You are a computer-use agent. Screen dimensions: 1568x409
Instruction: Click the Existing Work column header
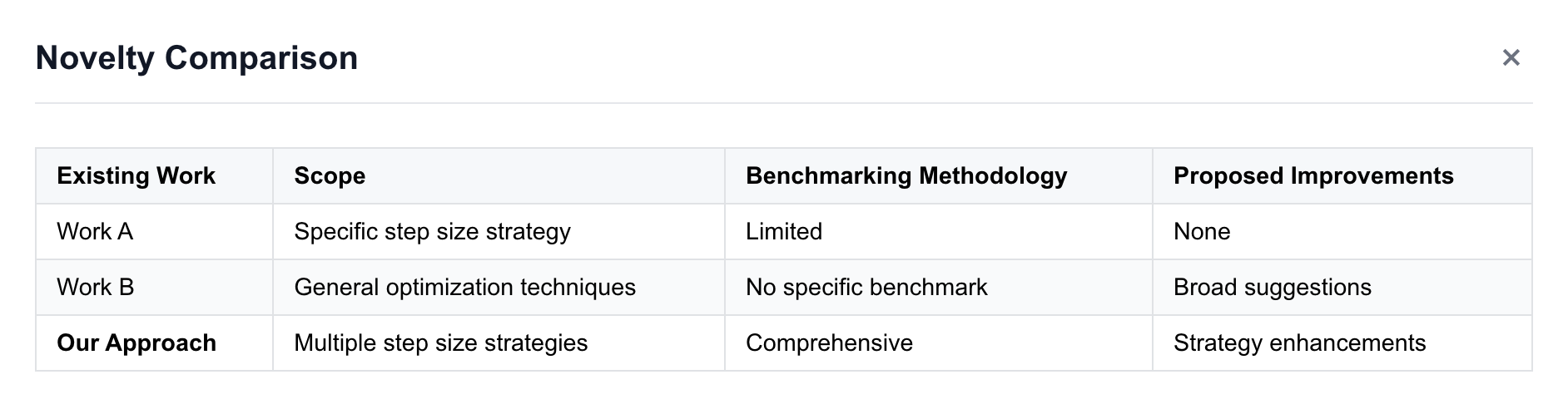[136, 176]
